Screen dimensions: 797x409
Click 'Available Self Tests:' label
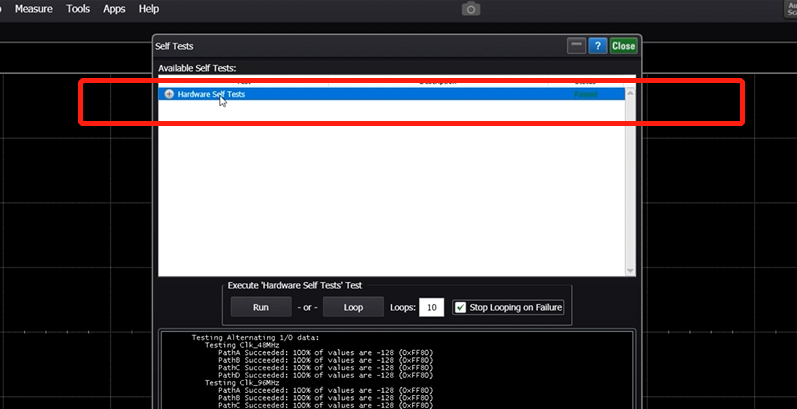[197, 68]
